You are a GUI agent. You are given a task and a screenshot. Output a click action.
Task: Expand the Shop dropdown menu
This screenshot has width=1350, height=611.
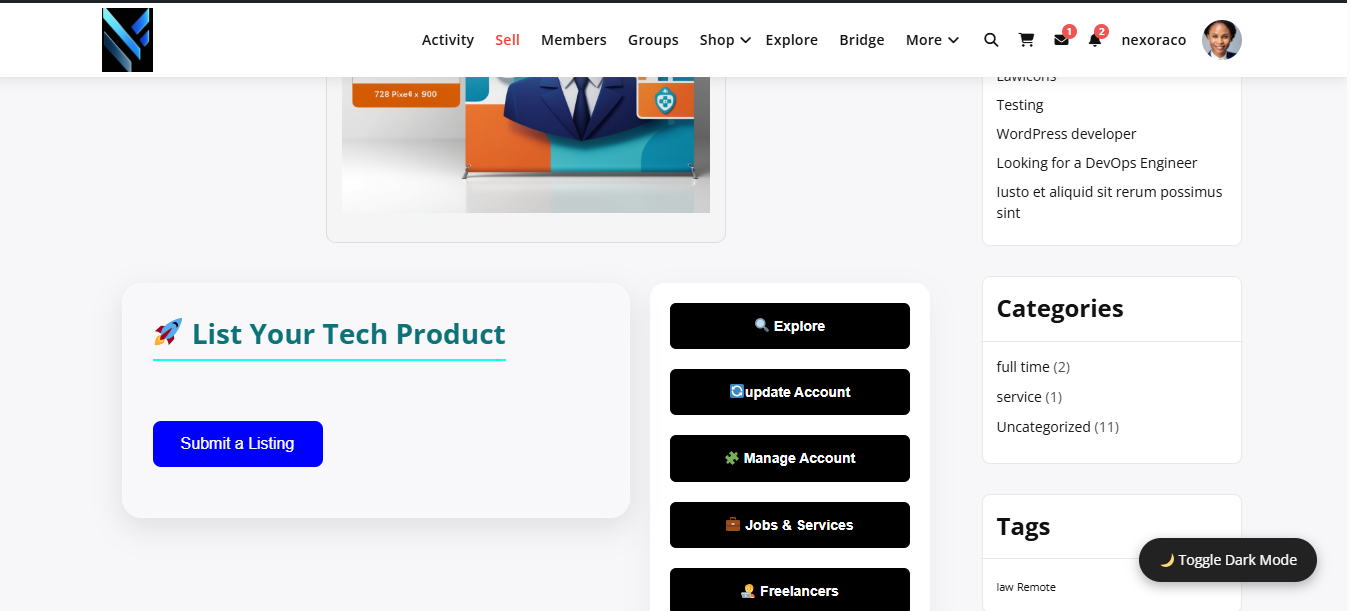(x=725, y=40)
